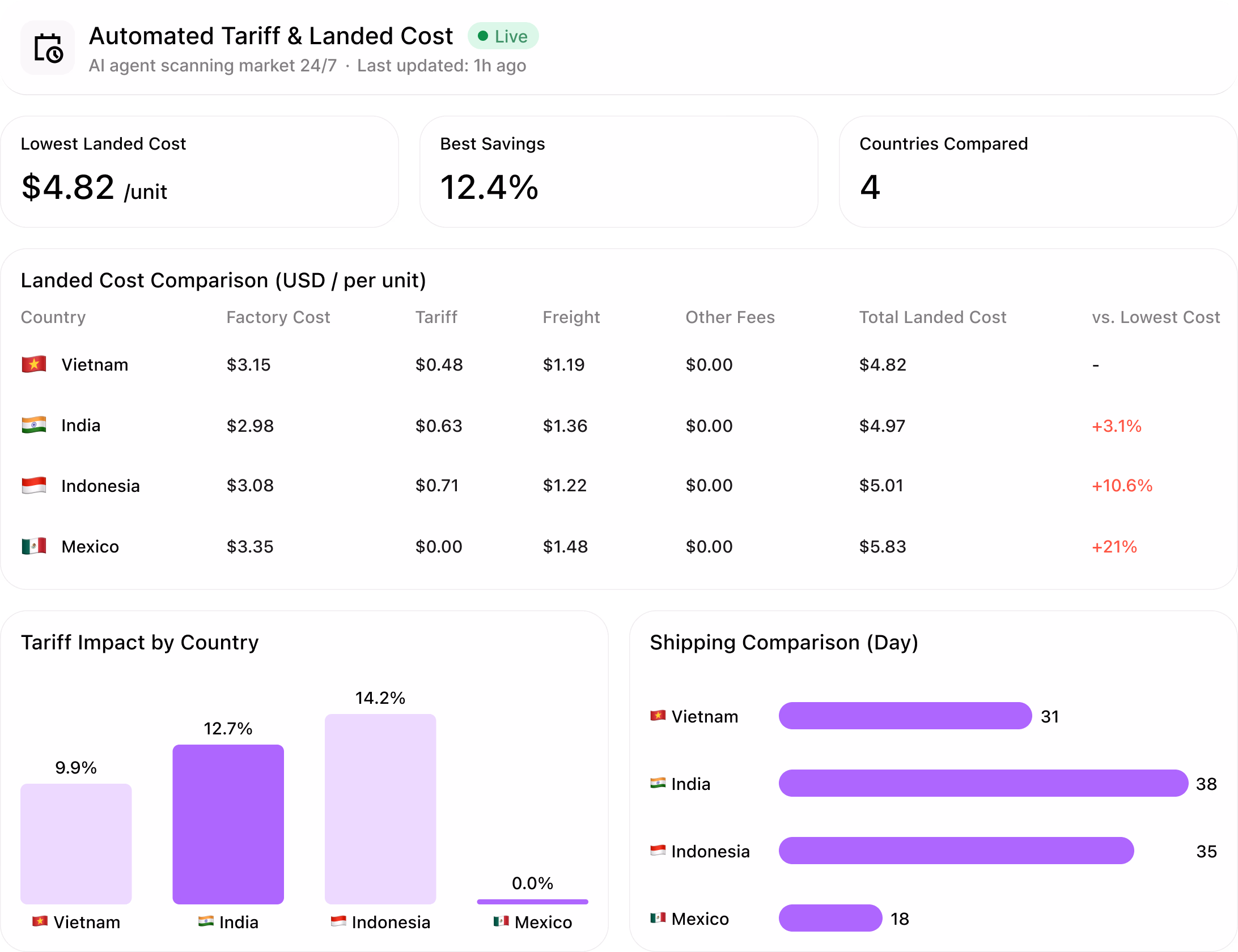Click Indonesia tariff value $0.71
1238x952 pixels.
(437, 486)
